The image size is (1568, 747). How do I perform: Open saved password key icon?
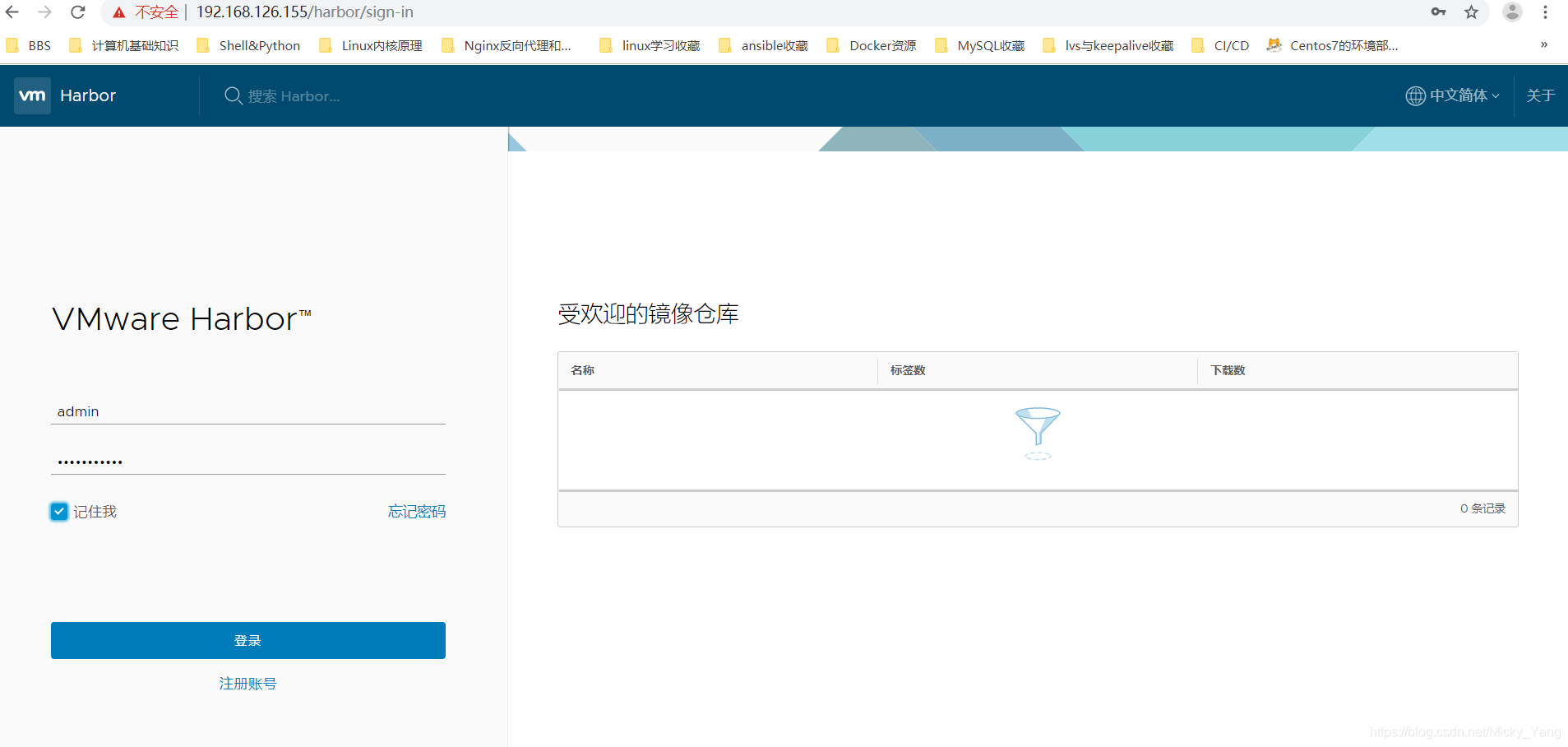(x=1438, y=12)
